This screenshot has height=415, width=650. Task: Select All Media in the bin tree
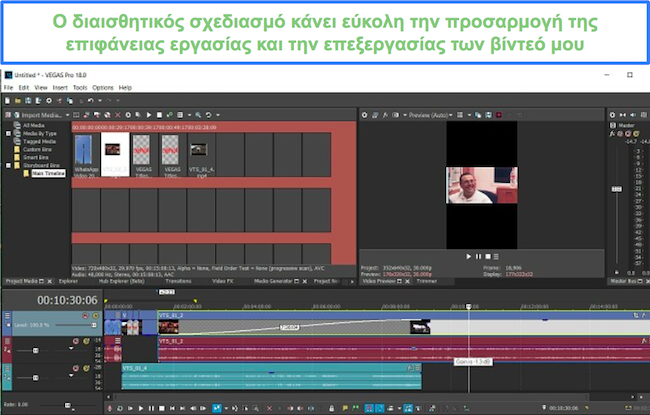(x=33, y=125)
